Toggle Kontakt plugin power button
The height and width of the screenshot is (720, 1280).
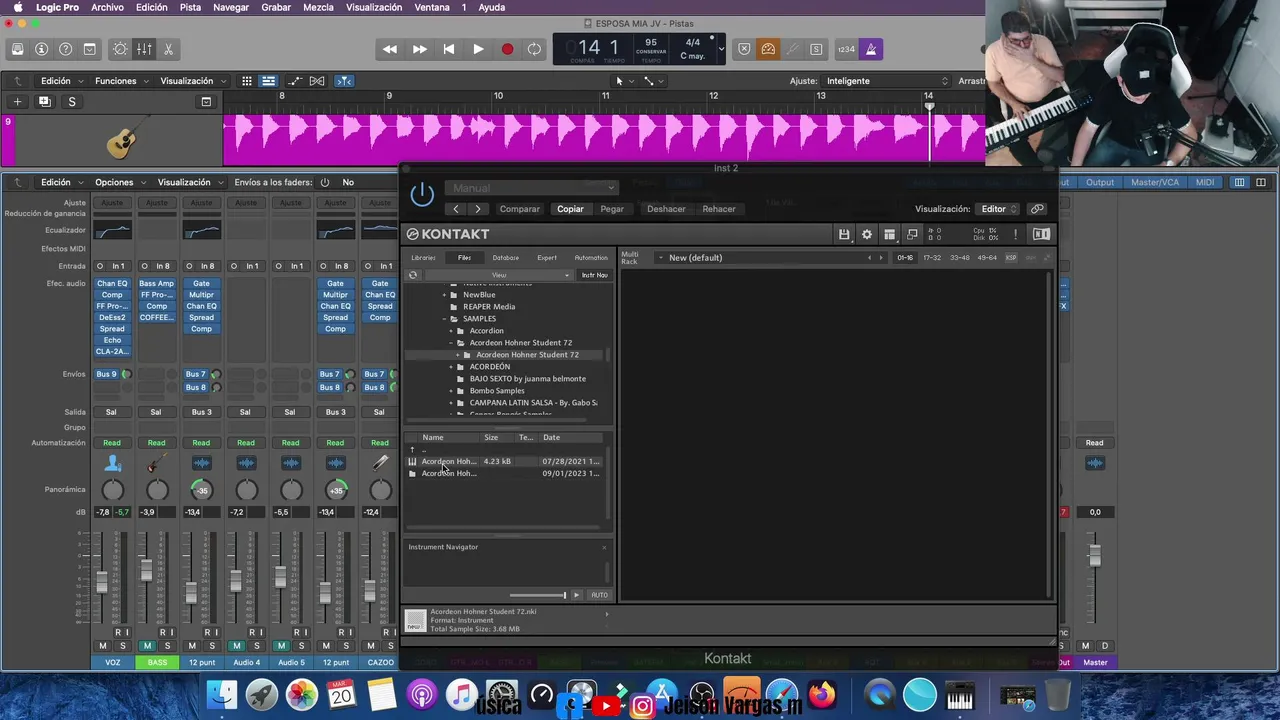pyautogui.click(x=422, y=194)
